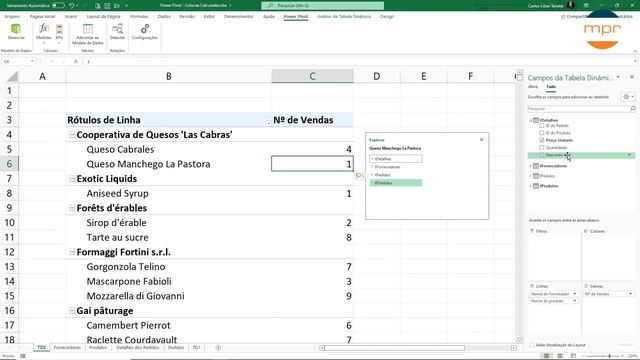Screen dimensions: 640x360
Task: Collapse the Formaggi Fortini s.r.l. group
Action: point(72,252)
